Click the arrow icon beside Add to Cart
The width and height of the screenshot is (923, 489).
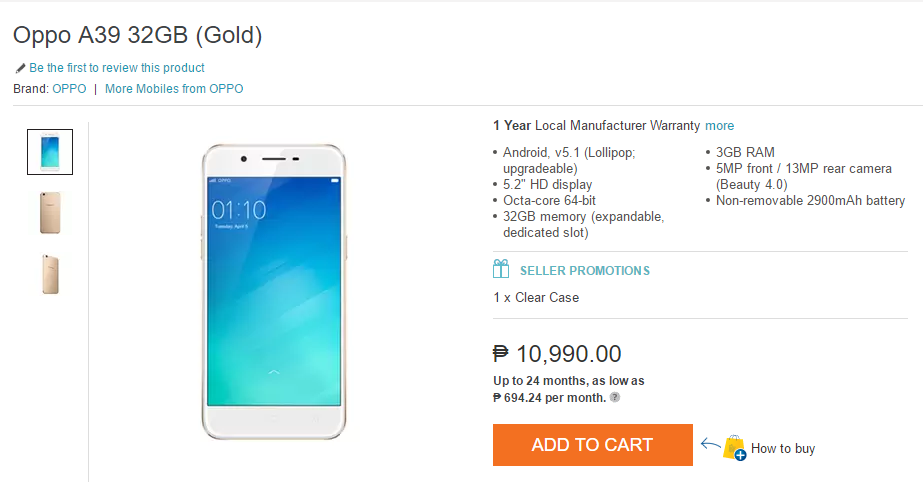tap(709, 443)
